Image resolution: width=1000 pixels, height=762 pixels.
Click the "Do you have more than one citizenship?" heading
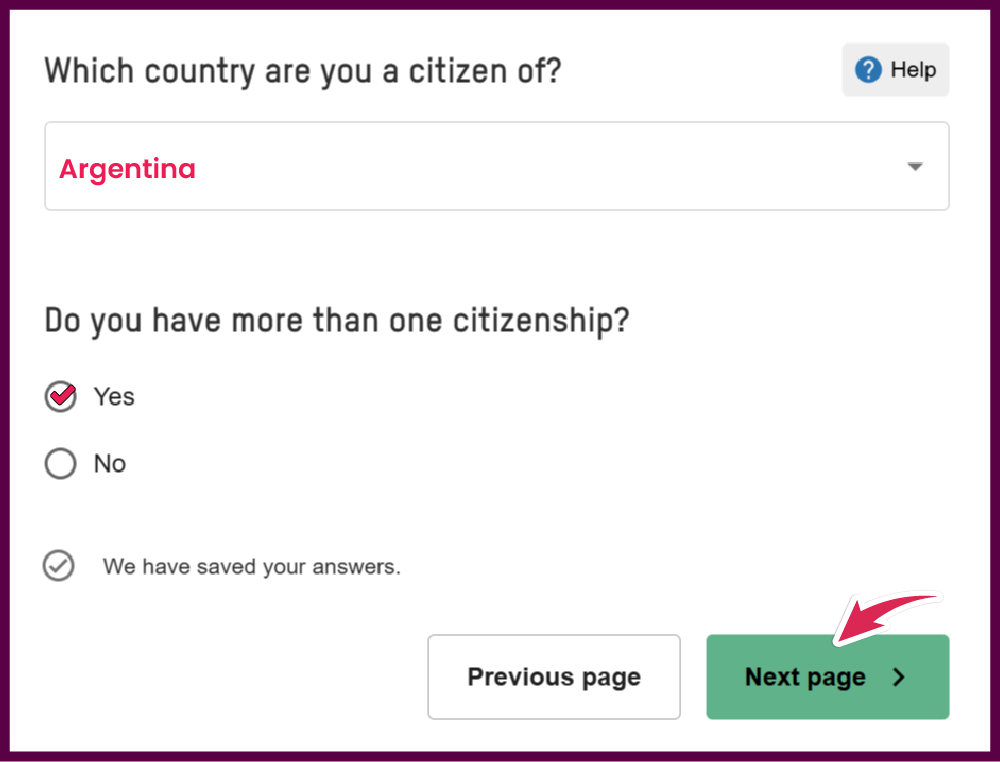337,320
